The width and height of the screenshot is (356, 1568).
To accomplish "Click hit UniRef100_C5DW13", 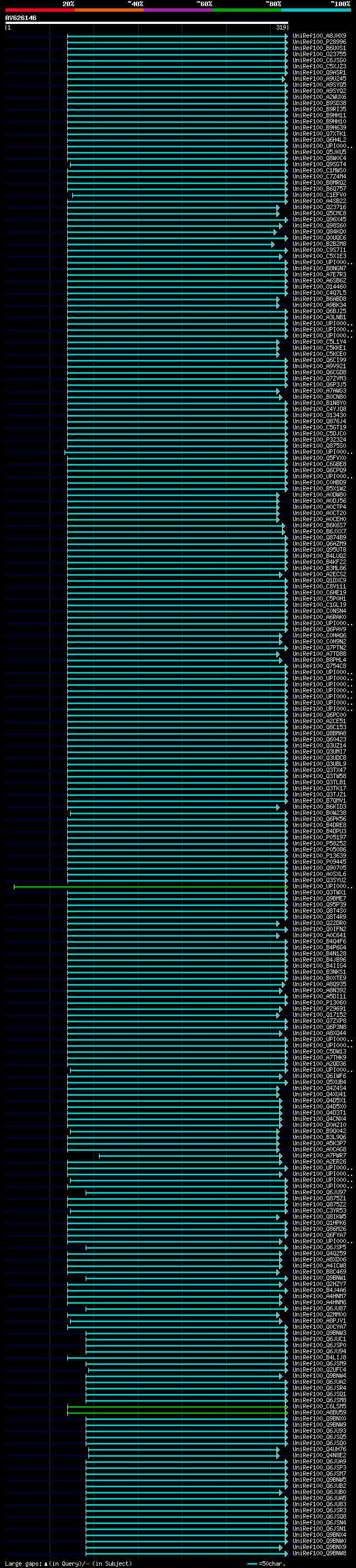I will 319,1051.
